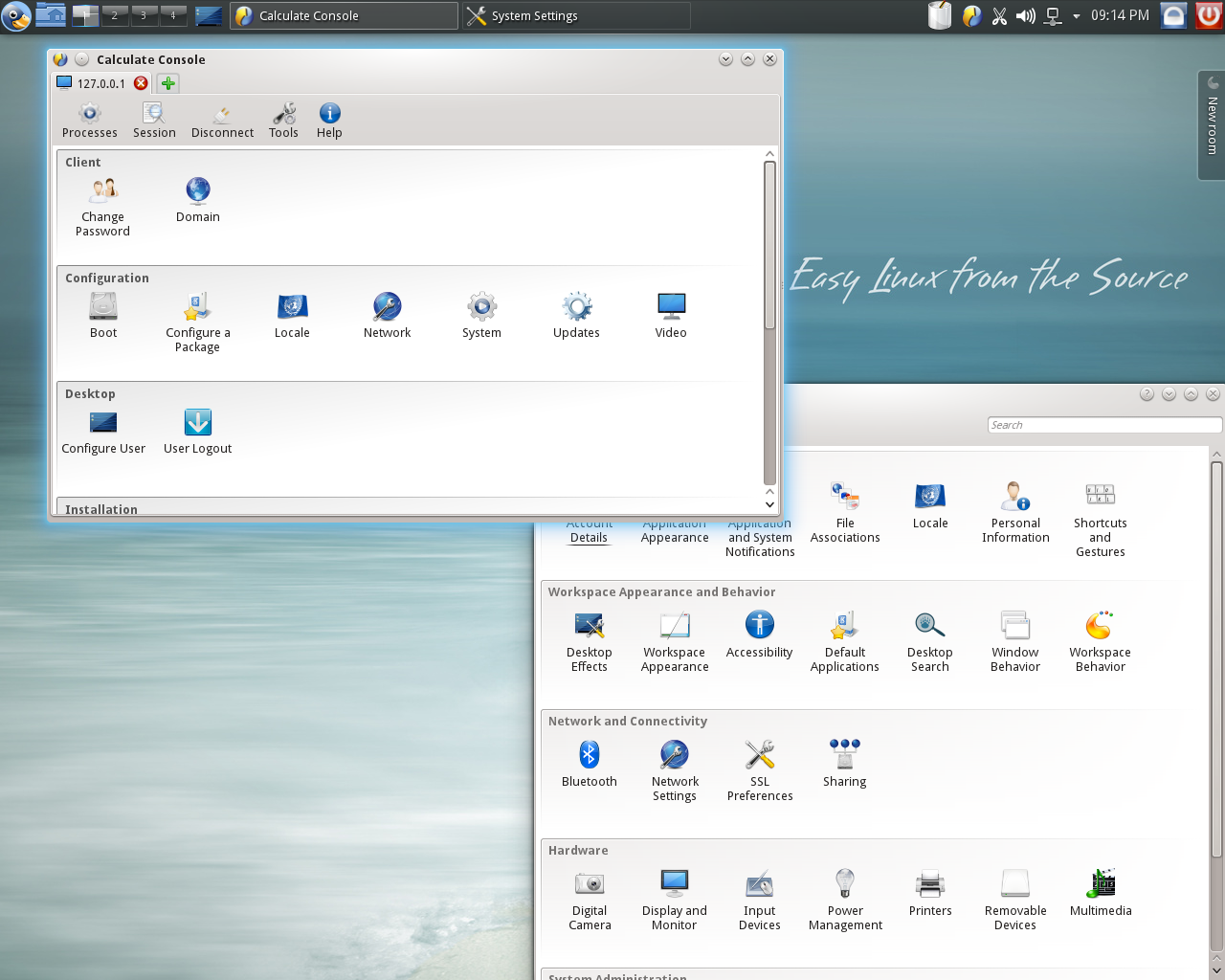Screen dimensions: 1225x980
Task: Expand hidden system tray icons arrow
Action: point(1076,16)
